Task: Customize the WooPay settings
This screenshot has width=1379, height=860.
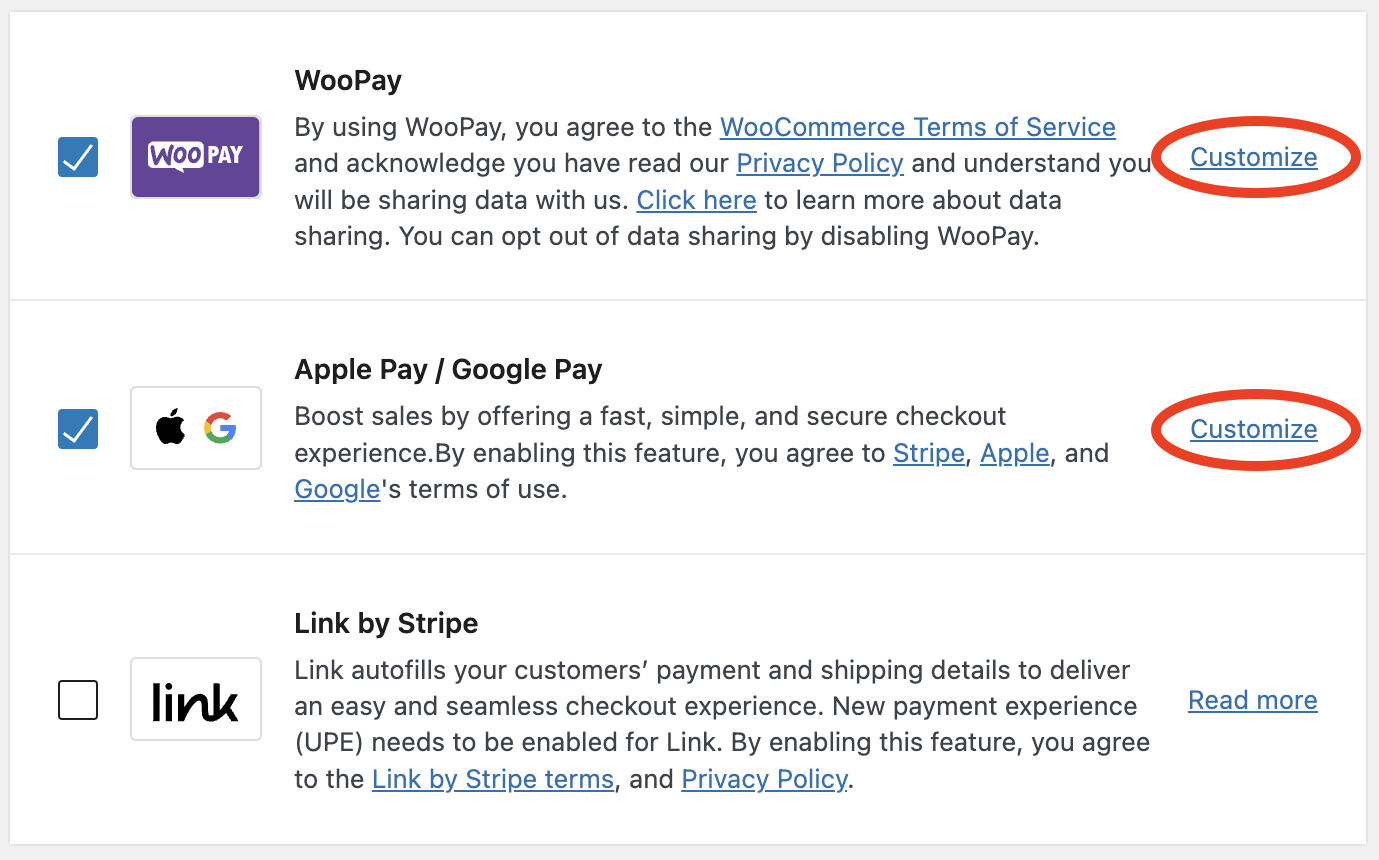Action: pyautogui.click(x=1253, y=157)
